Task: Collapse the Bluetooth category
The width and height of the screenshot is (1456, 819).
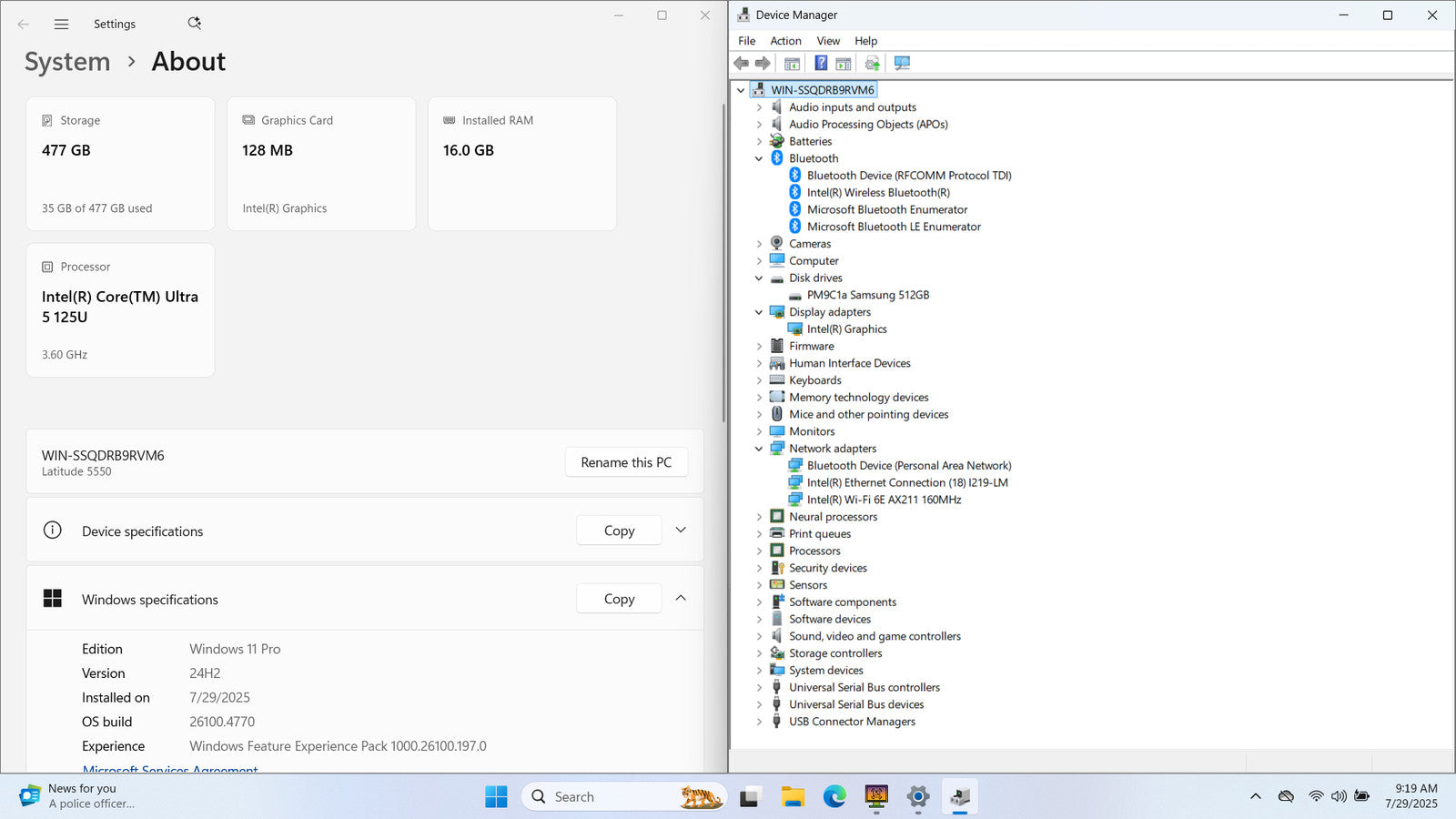Action: point(759,158)
